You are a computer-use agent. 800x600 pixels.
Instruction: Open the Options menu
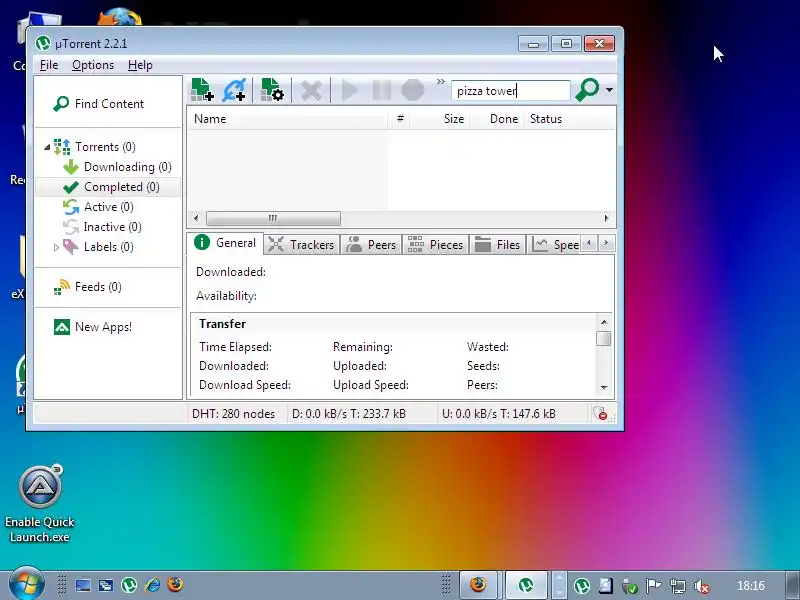pyautogui.click(x=93, y=65)
